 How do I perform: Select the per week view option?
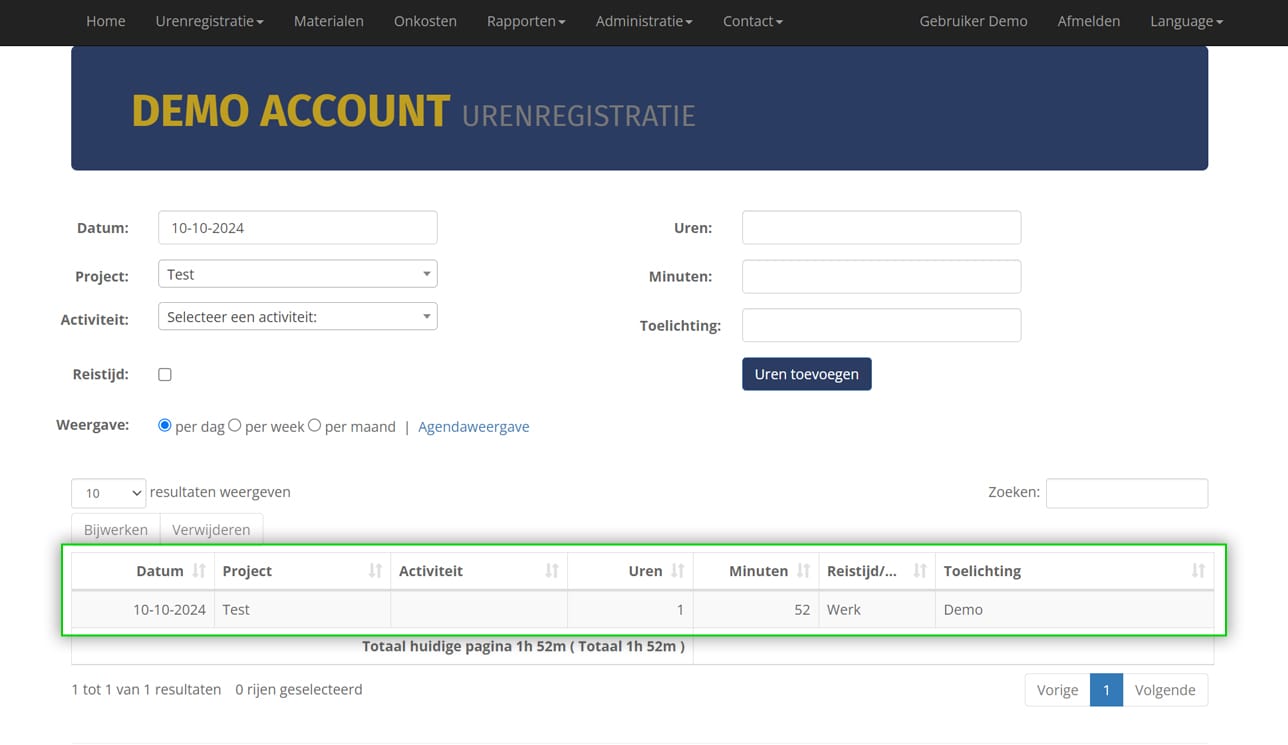[x=235, y=426]
